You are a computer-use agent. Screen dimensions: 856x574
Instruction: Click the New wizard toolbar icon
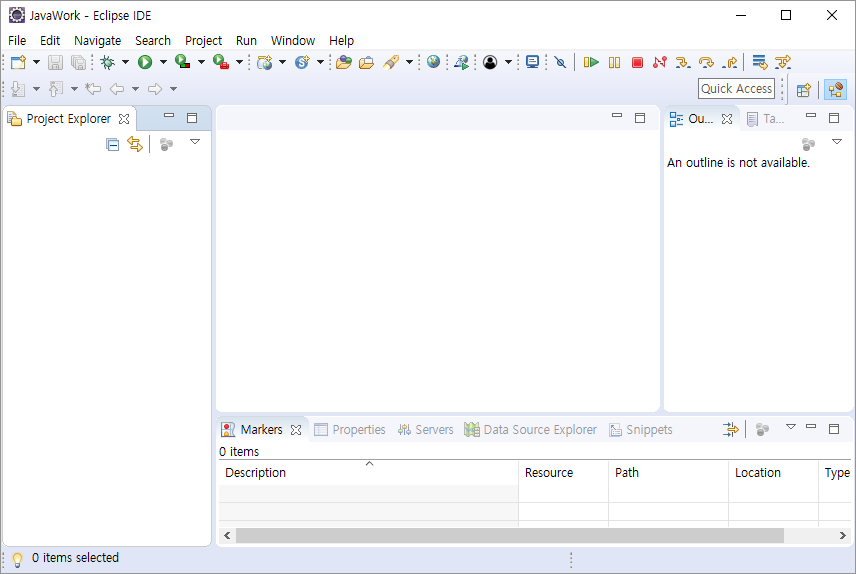pos(18,62)
